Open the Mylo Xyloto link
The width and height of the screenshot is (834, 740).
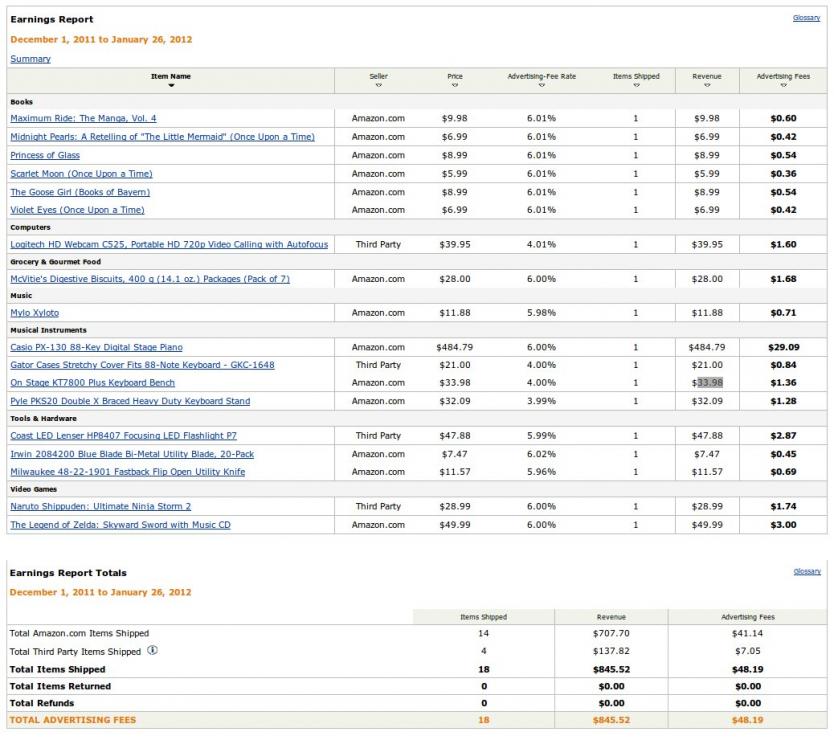click(x=35, y=313)
